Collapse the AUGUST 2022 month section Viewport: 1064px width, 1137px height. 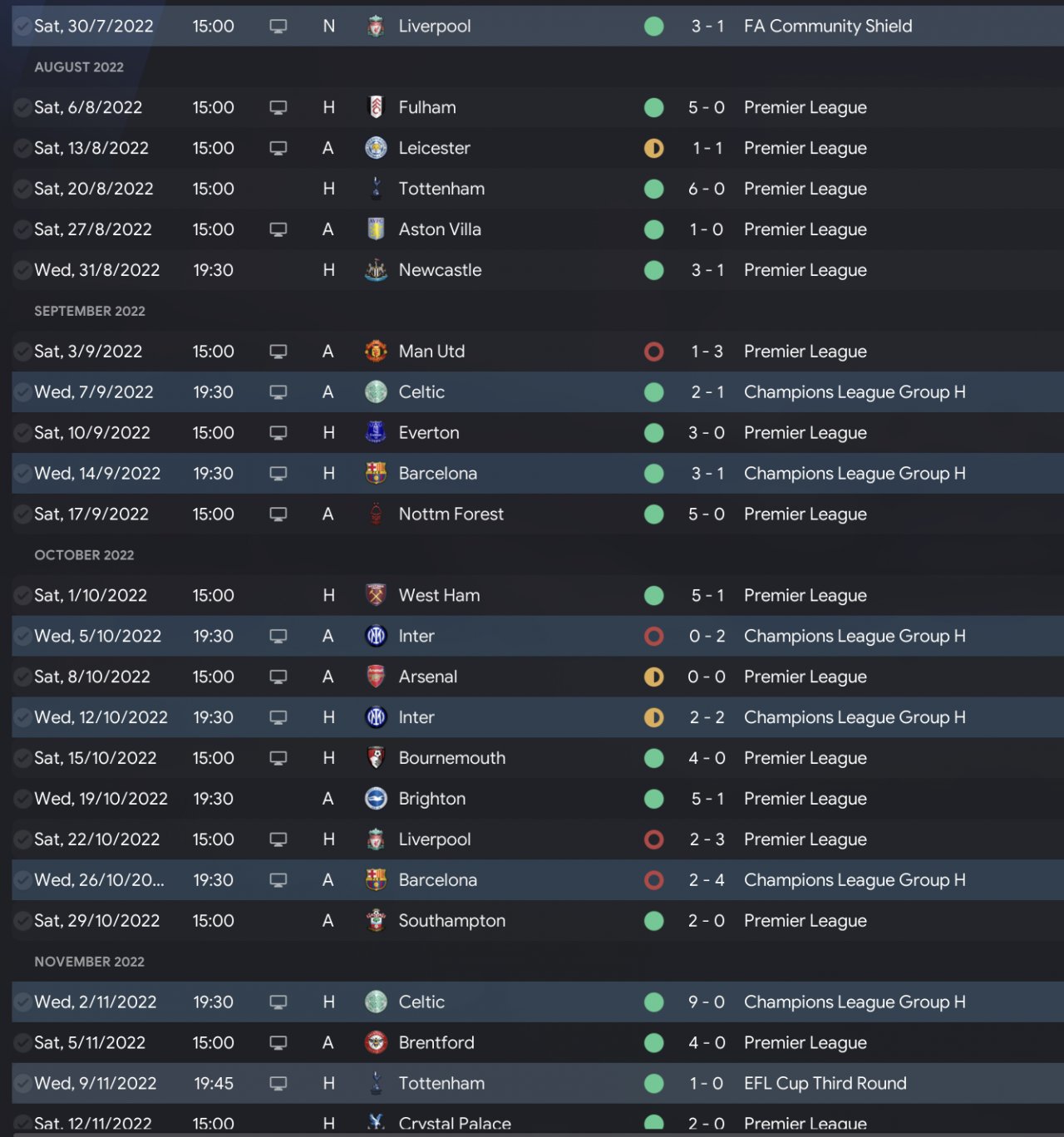[x=79, y=67]
